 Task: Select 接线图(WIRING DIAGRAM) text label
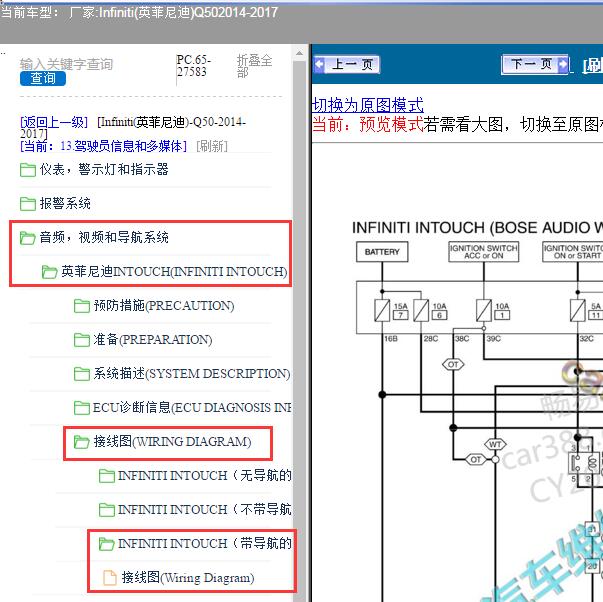click(172, 442)
